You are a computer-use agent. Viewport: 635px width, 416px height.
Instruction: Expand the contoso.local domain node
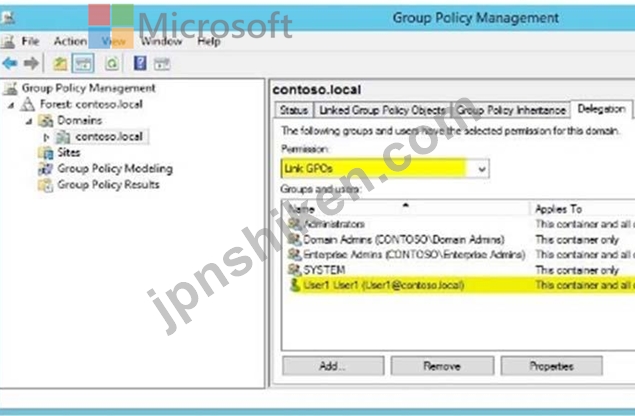pos(46,137)
